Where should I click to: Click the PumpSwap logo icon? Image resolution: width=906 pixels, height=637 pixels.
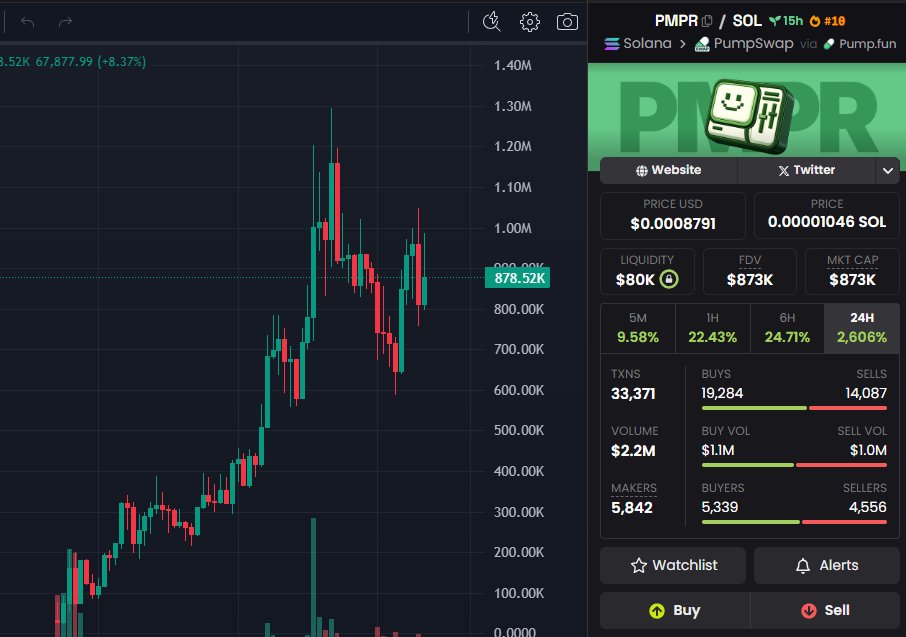click(702, 44)
